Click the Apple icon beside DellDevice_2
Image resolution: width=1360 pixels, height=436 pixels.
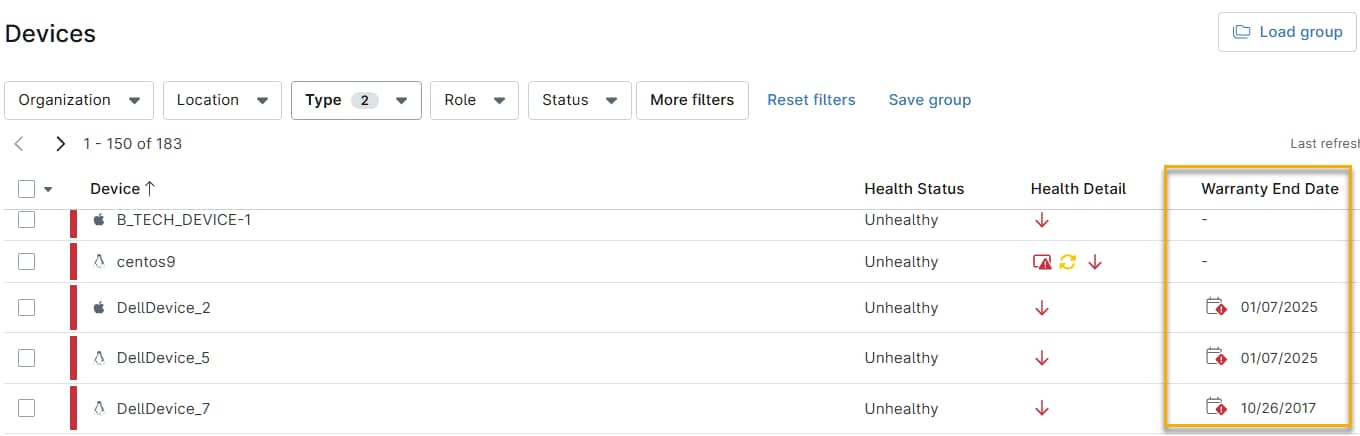pos(99,308)
